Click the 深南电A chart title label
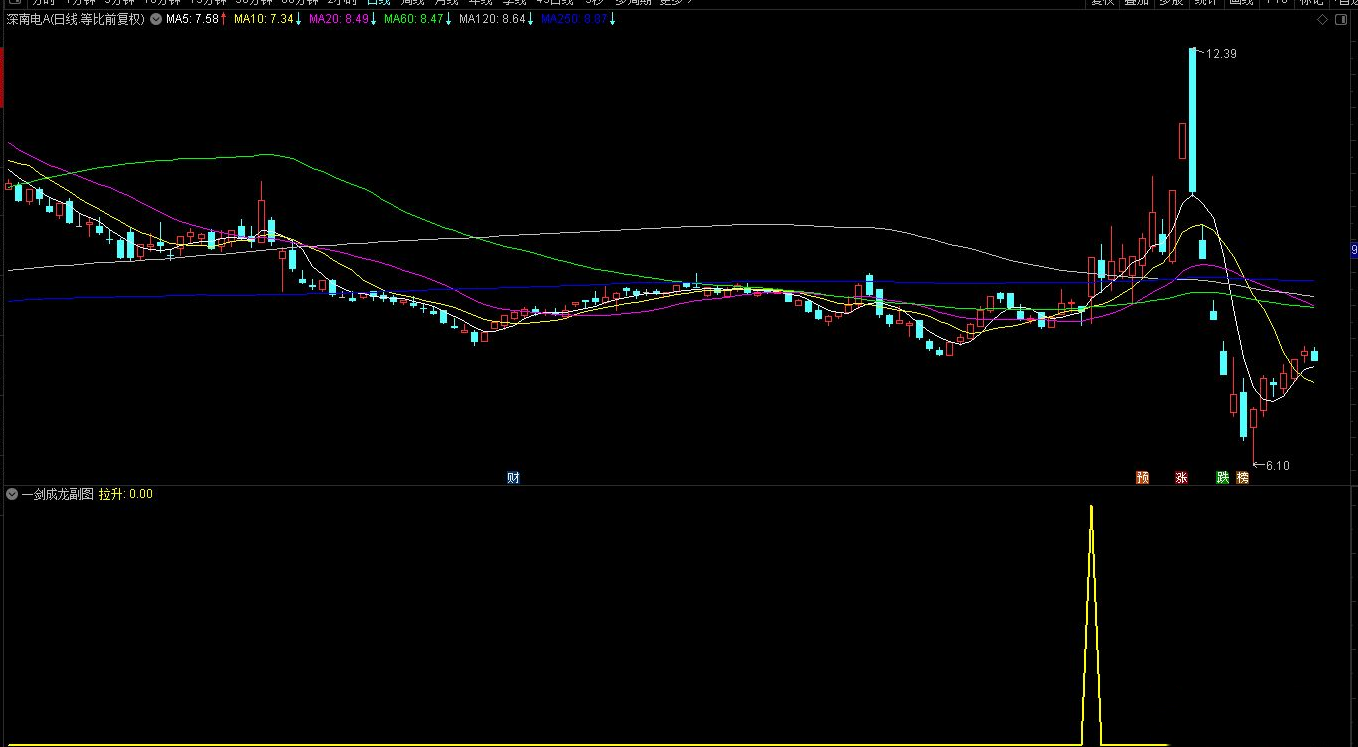Viewport: 1358px width, 747px height. (76, 19)
